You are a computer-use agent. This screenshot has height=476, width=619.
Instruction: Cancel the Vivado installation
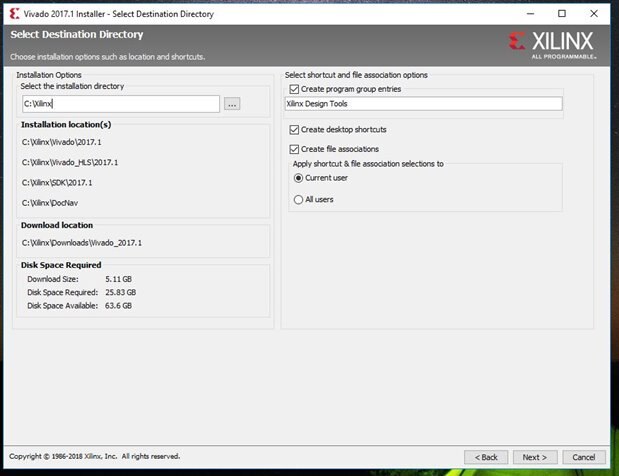(x=584, y=457)
